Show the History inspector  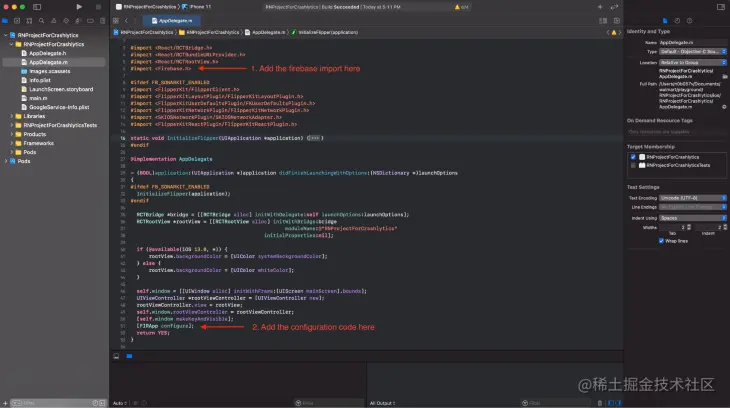coord(677,20)
